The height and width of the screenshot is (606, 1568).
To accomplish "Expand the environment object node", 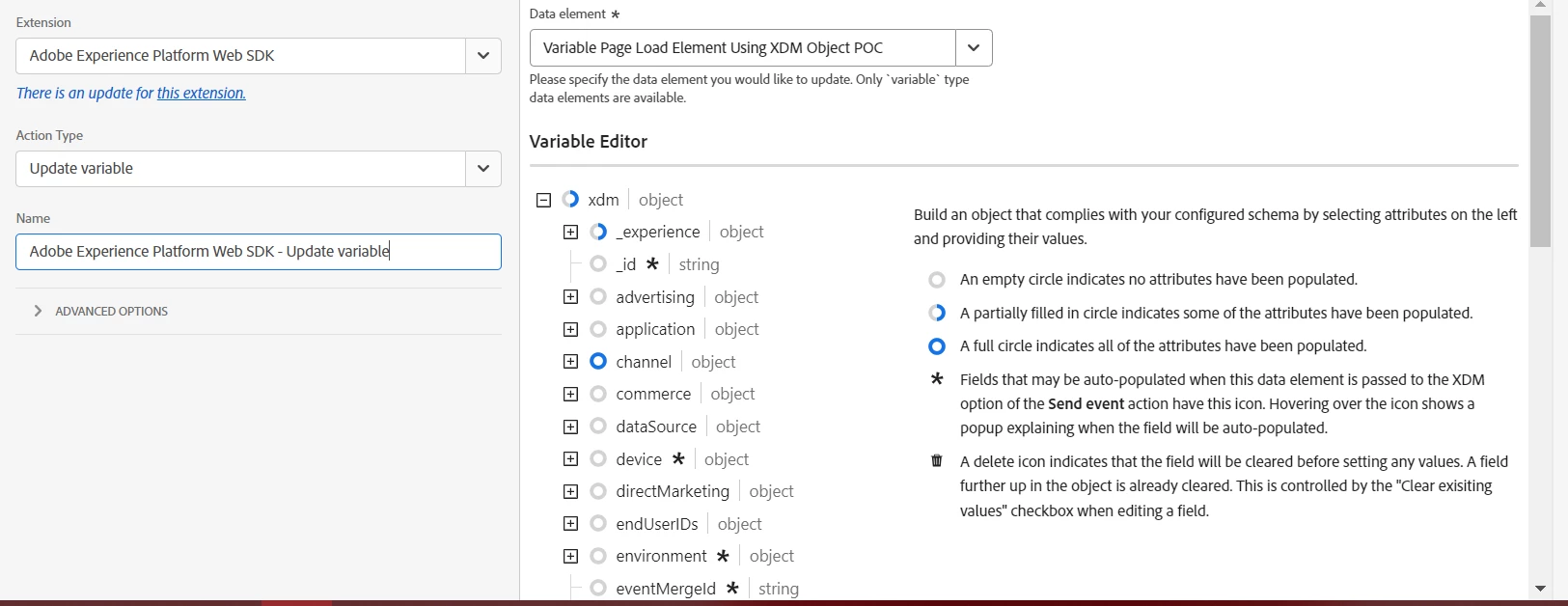I will pyautogui.click(x=570, y=556).
